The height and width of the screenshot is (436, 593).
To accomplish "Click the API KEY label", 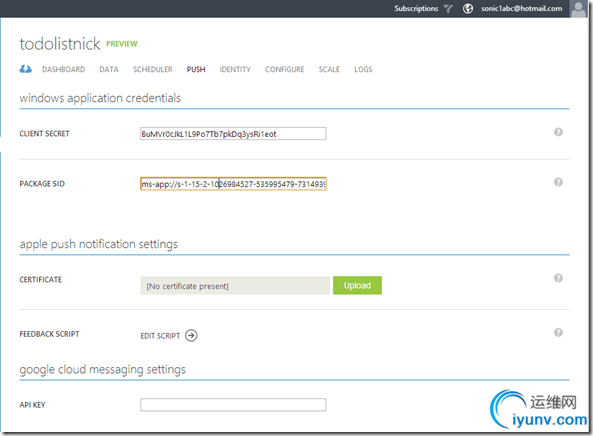I will (33, 405).
